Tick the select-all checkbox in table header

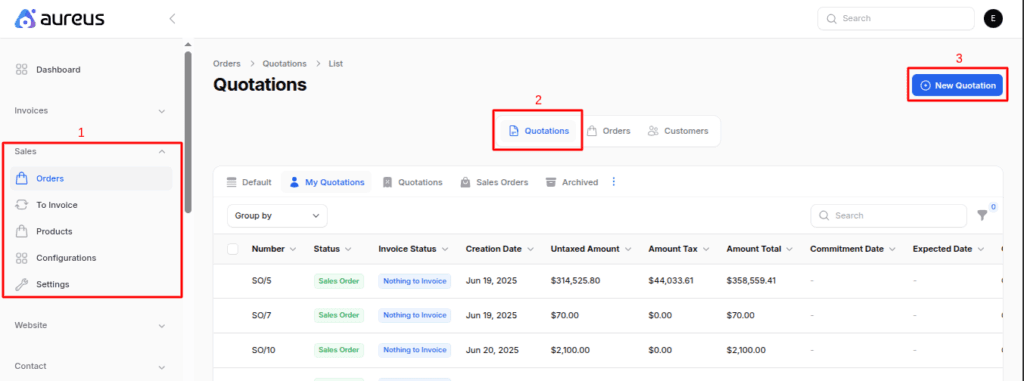click(232, 249)
